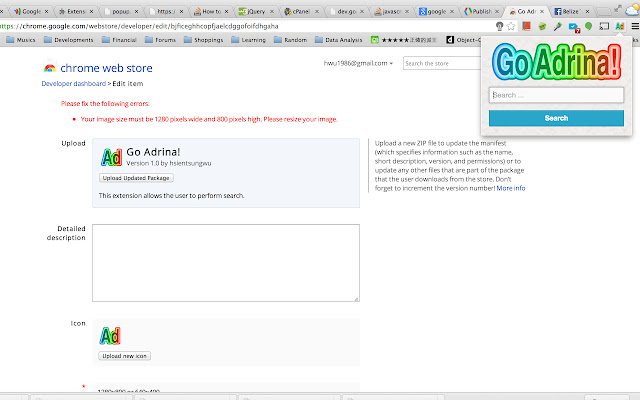
Task: Open the Learning bookmarks folder
Action: coord(249,40)
